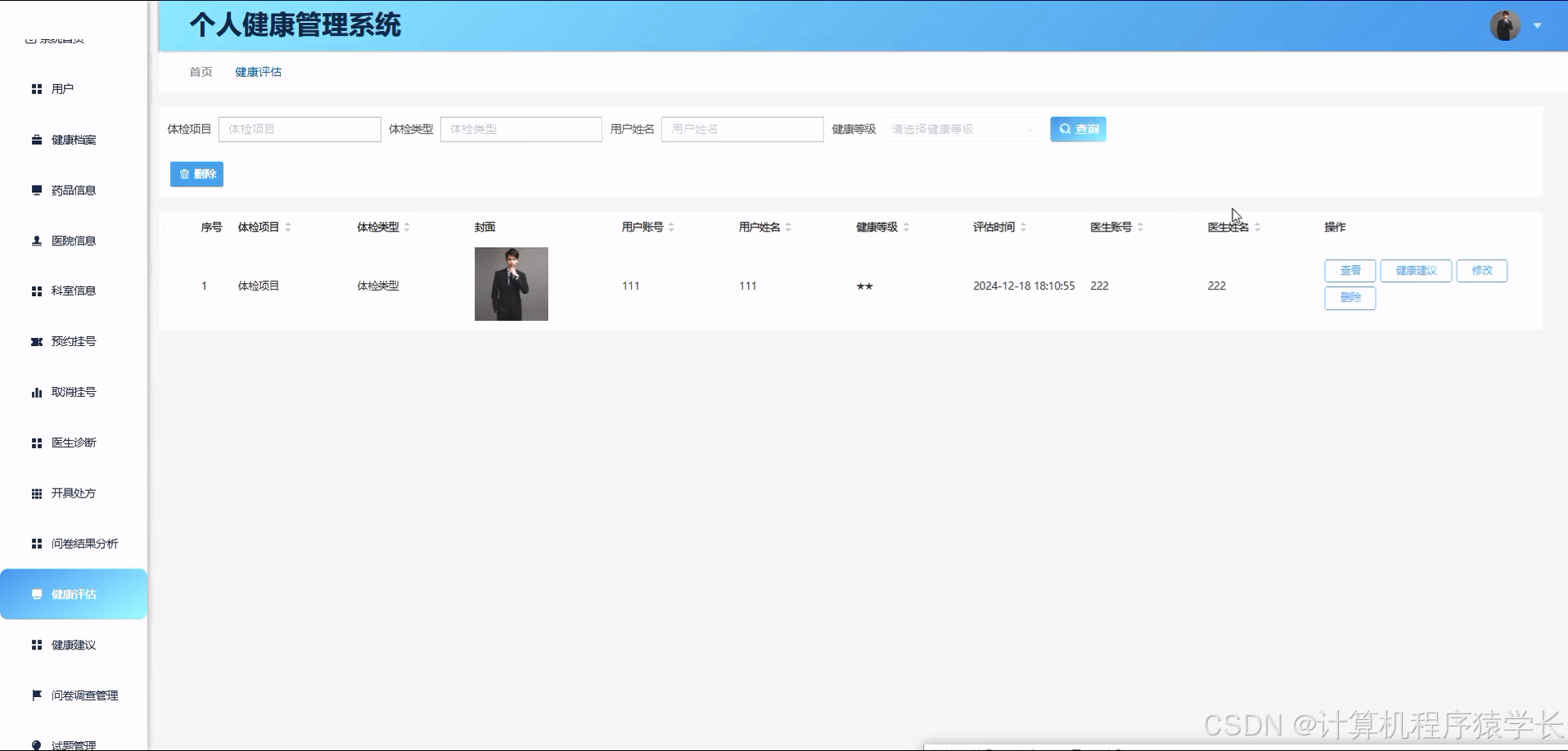Click the 健康建议 action button on row 1
The image size is (1568, 751).
(1416, 270)
